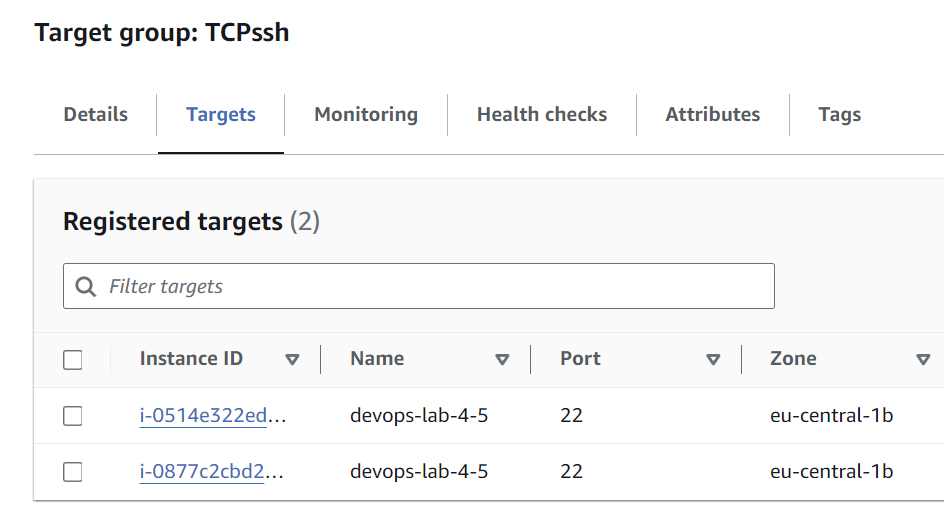Screen dimensions: 944x529
Task: Open the Health checks tab
Action: [542, 115]
